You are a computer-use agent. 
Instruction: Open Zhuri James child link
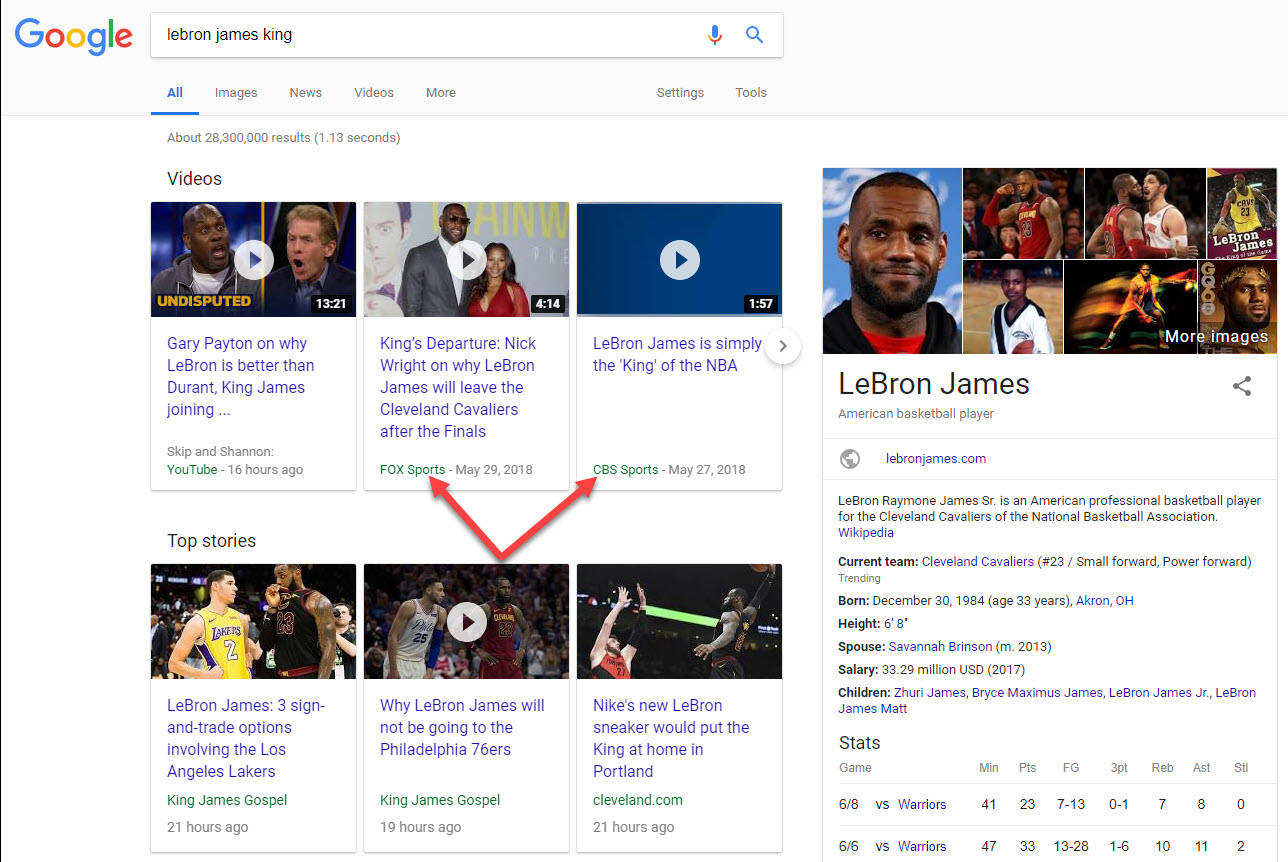pyautogui.click(x=930, y=693)
